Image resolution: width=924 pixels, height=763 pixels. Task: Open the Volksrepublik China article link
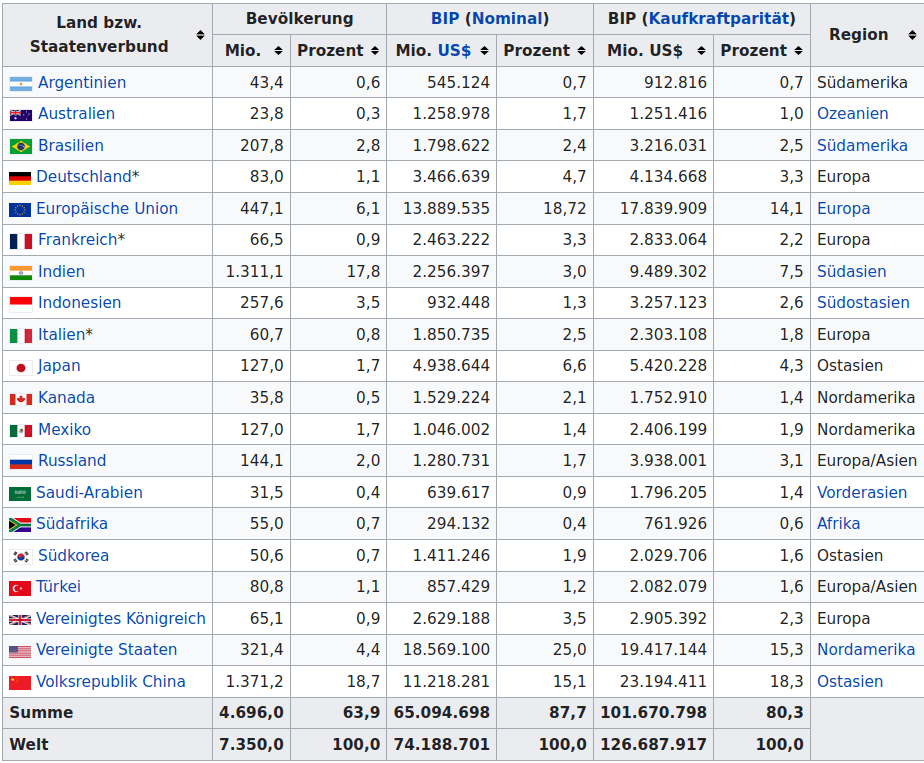point(110,682)
